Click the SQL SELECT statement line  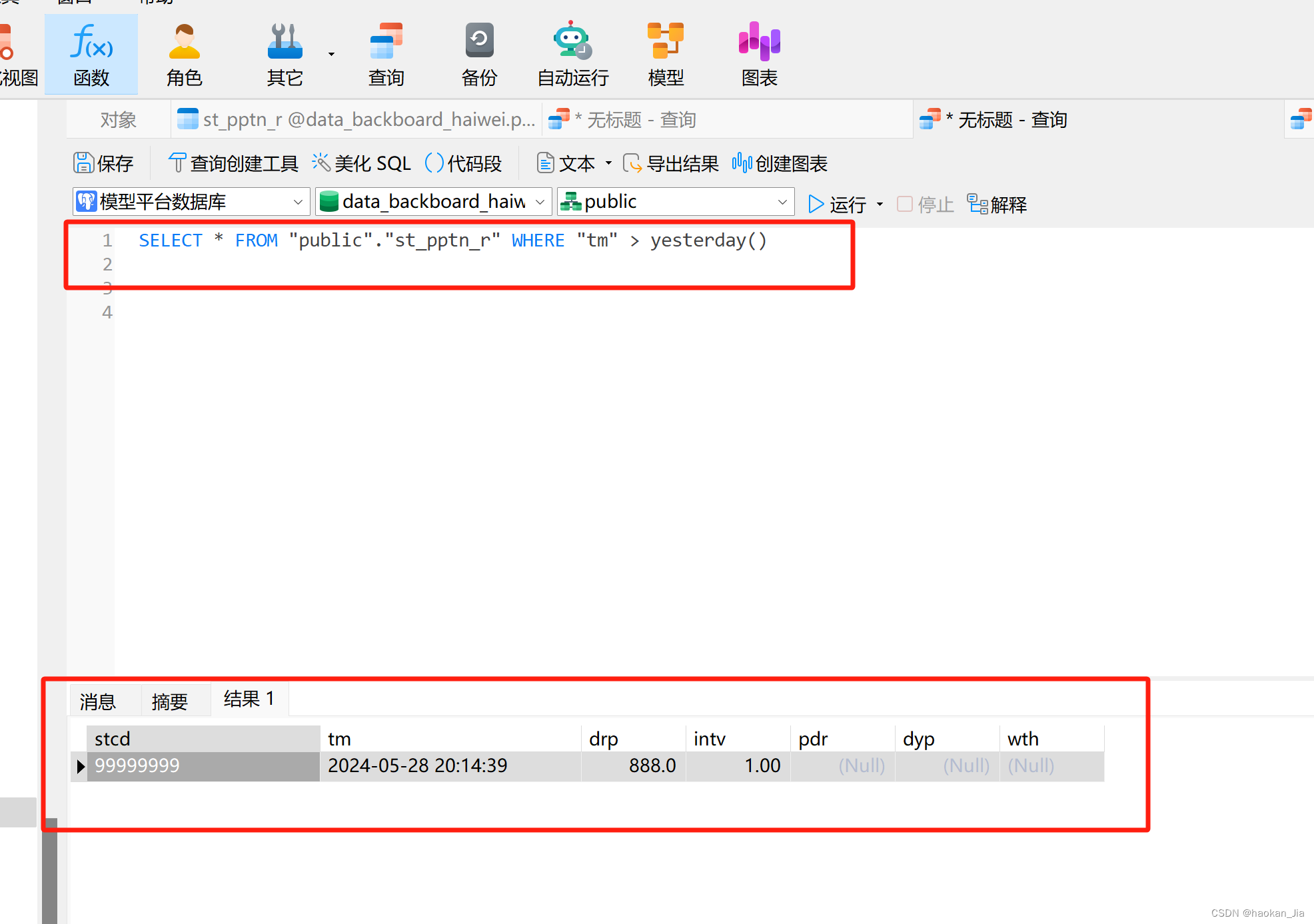point(453,240)
